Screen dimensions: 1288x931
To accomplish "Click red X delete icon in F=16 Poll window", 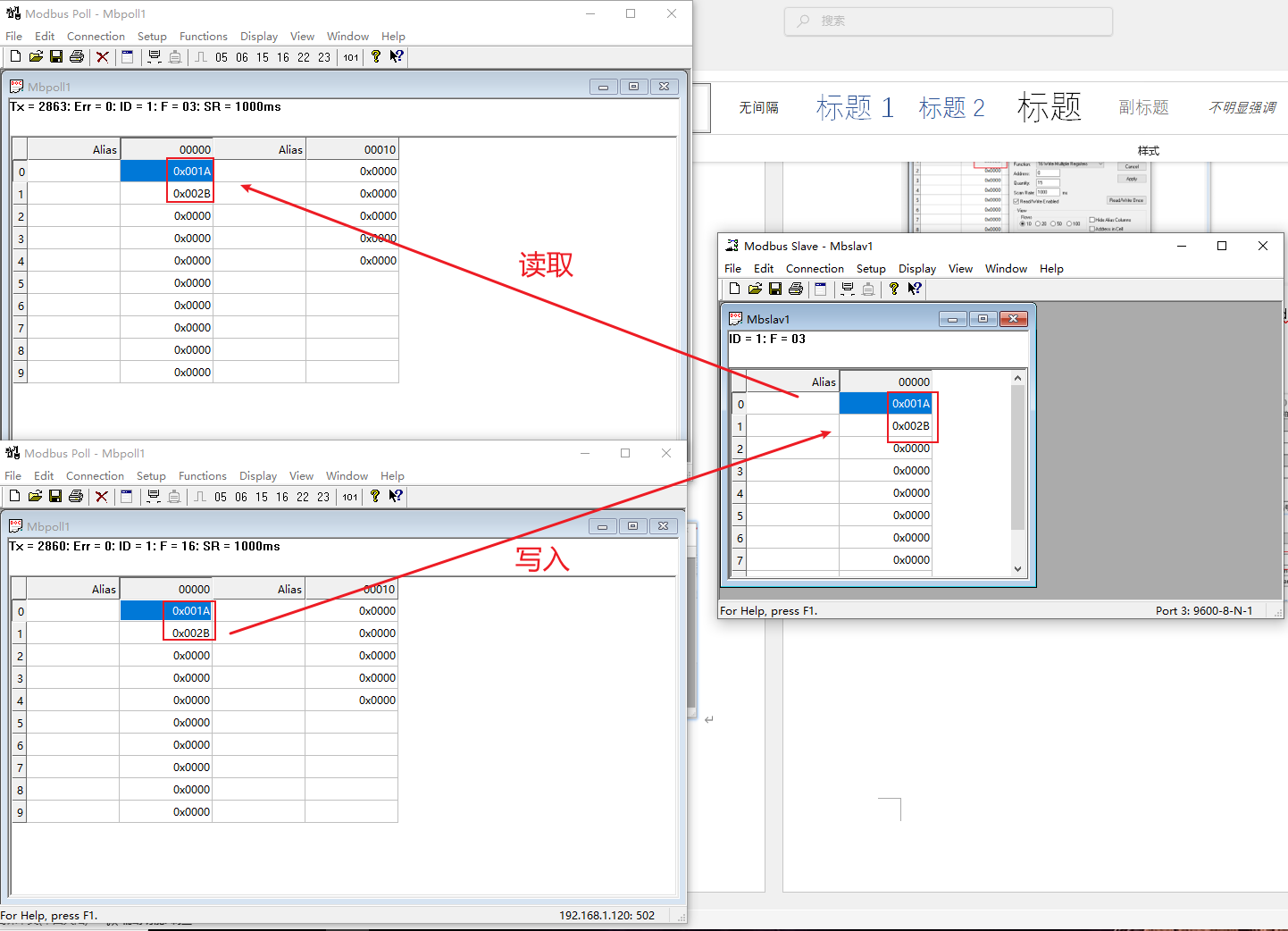I will (x=102, y=496).
